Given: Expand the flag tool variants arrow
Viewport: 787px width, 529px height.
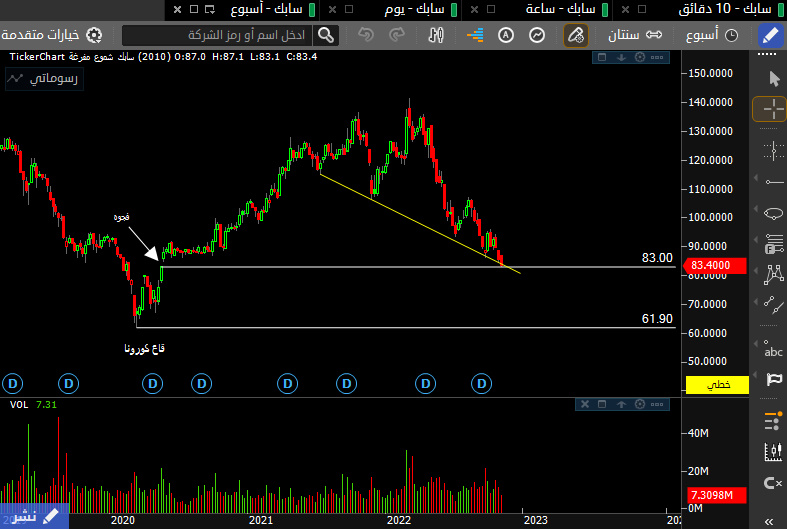Looking at the screenshot, I should [x=756, y=375].
